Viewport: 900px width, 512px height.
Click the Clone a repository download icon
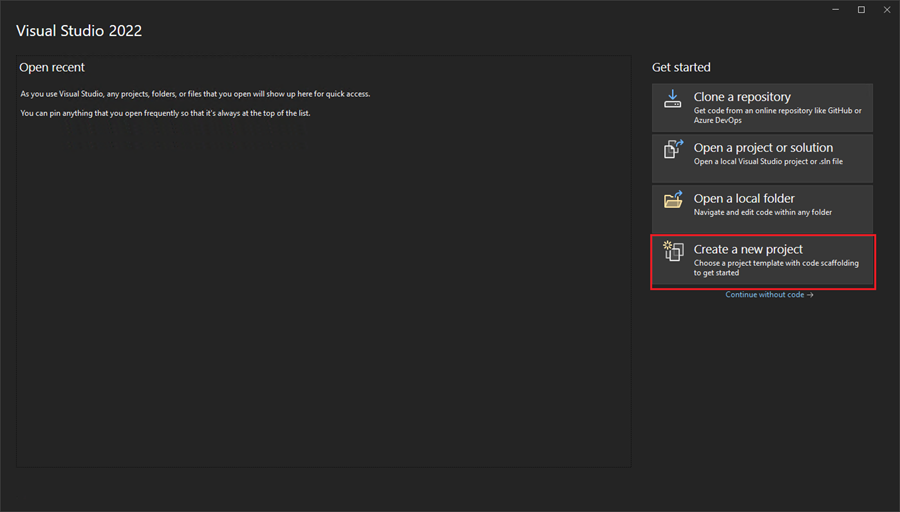point(672,99)
